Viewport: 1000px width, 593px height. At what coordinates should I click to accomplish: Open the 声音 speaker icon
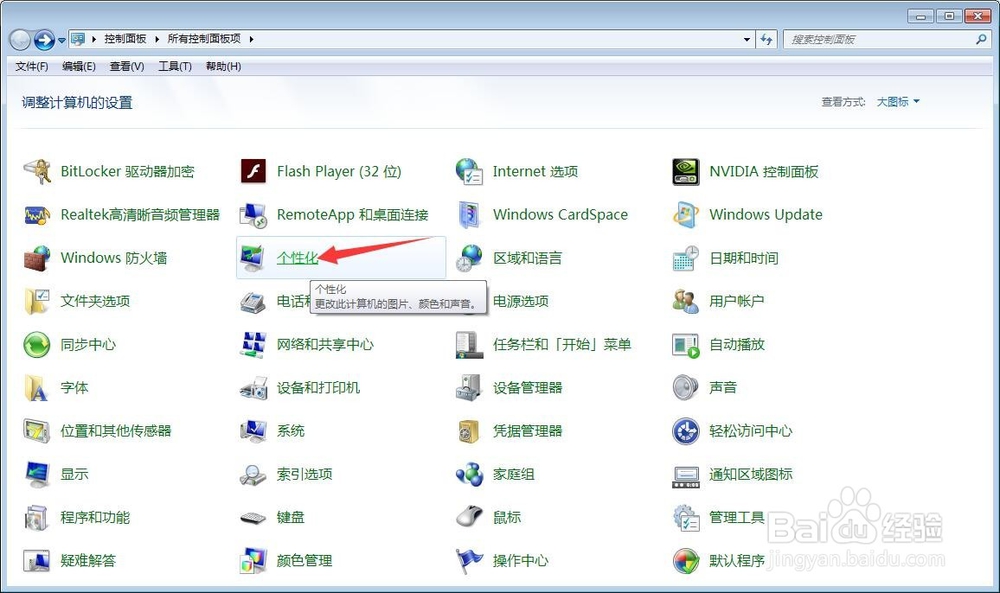[x=686, y=388]
